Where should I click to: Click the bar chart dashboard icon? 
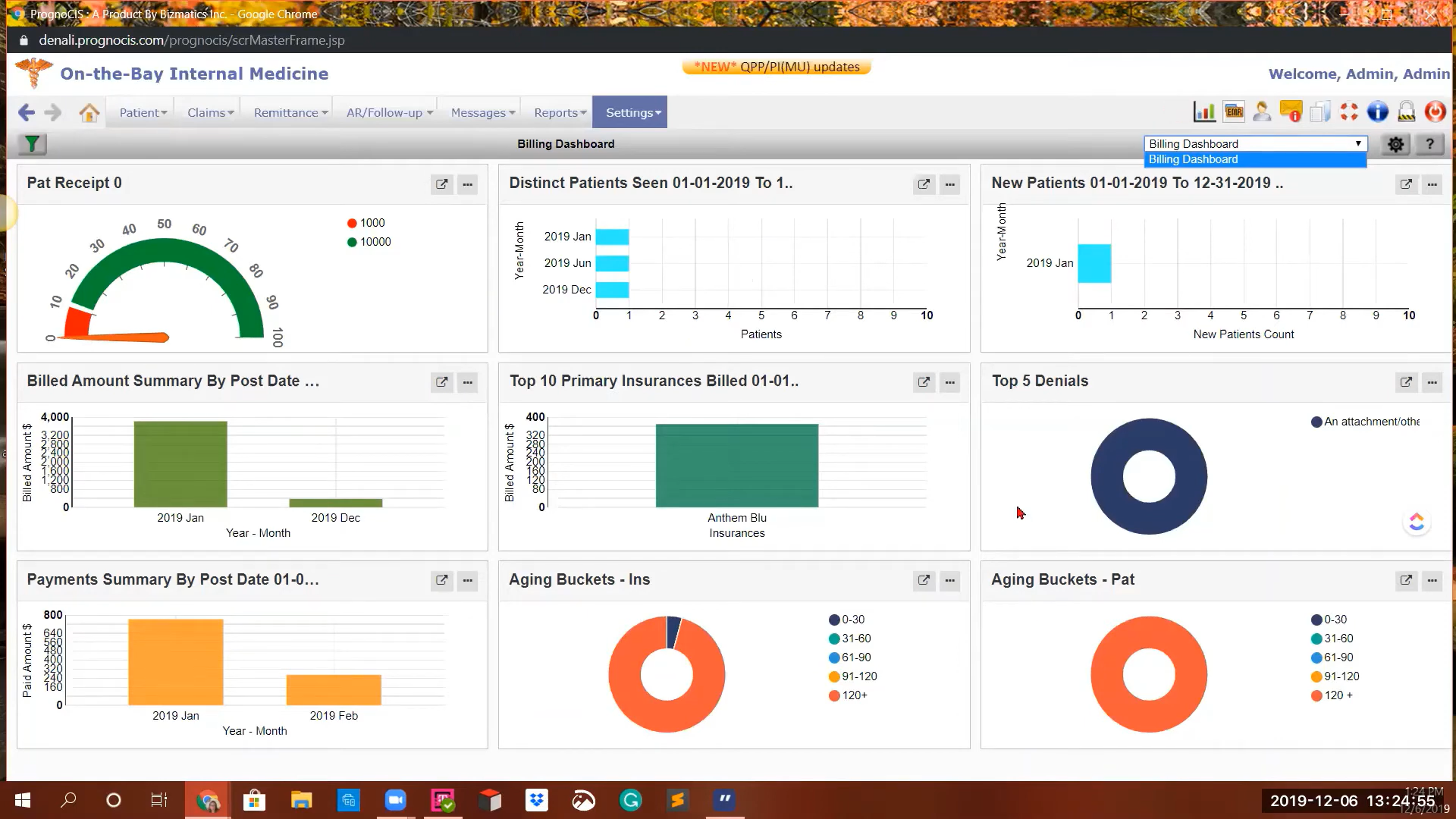pos(1204,112)
